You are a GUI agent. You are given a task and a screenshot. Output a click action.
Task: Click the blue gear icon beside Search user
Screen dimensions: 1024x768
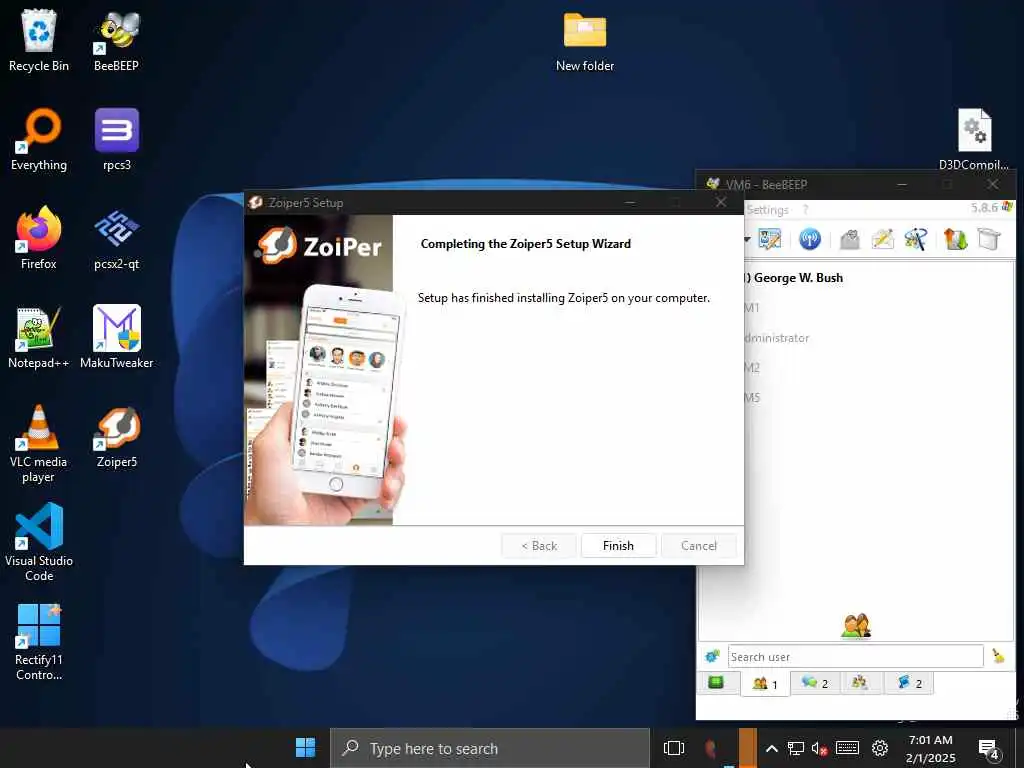712,656
